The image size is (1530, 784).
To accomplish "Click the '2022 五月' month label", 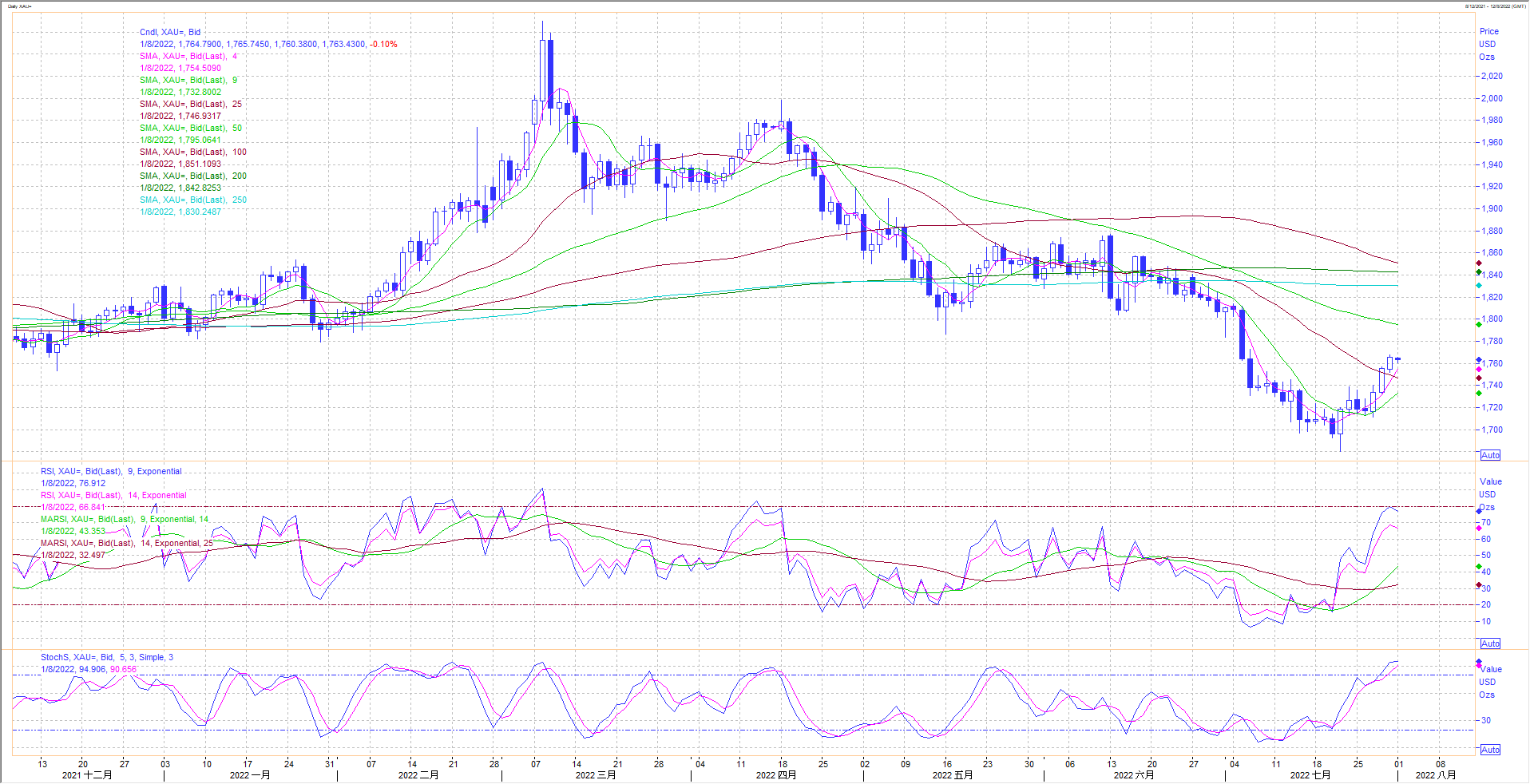I will coord(953,775).
